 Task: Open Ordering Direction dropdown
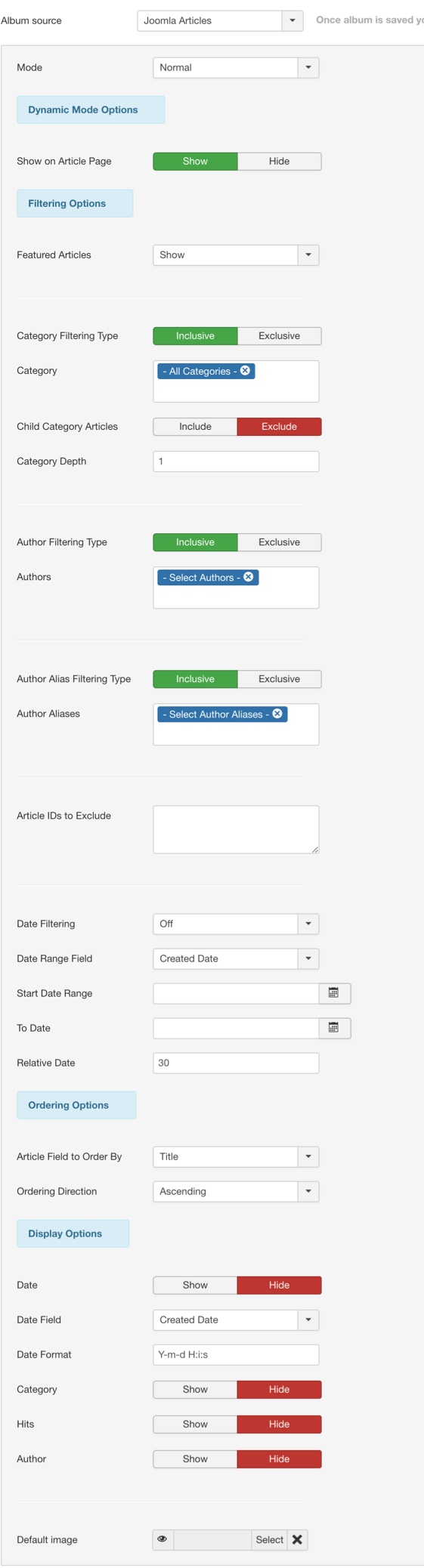[236, 1191]
